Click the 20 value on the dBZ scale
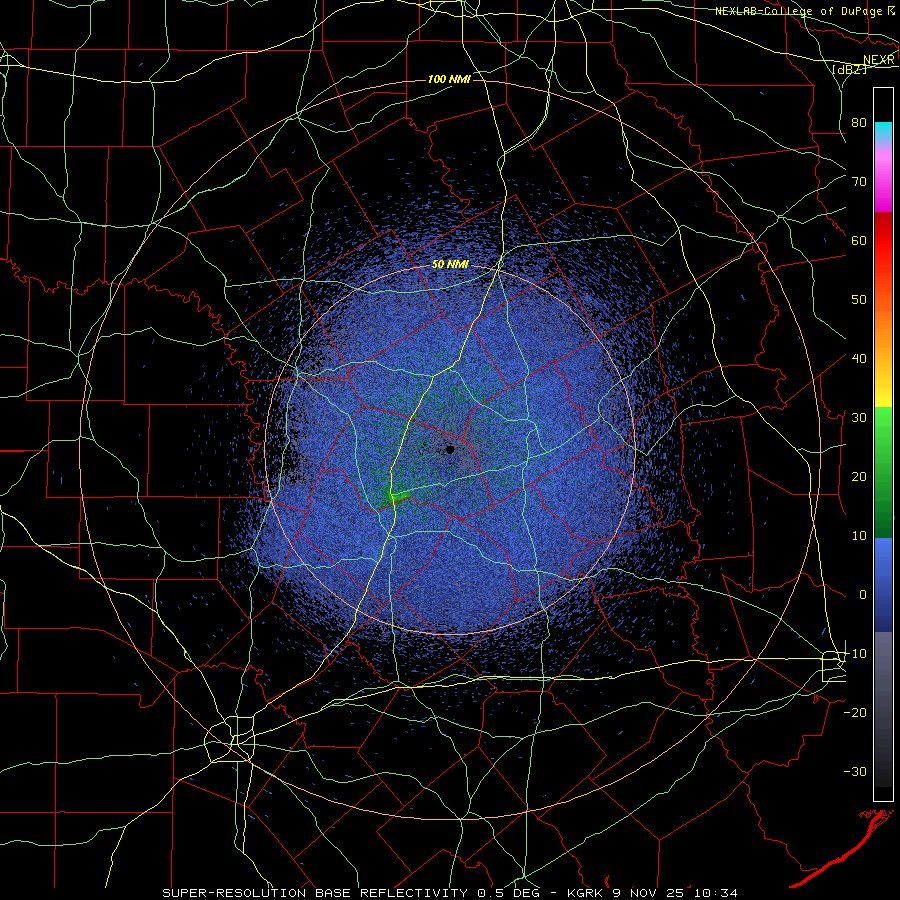 click(859, 476)
